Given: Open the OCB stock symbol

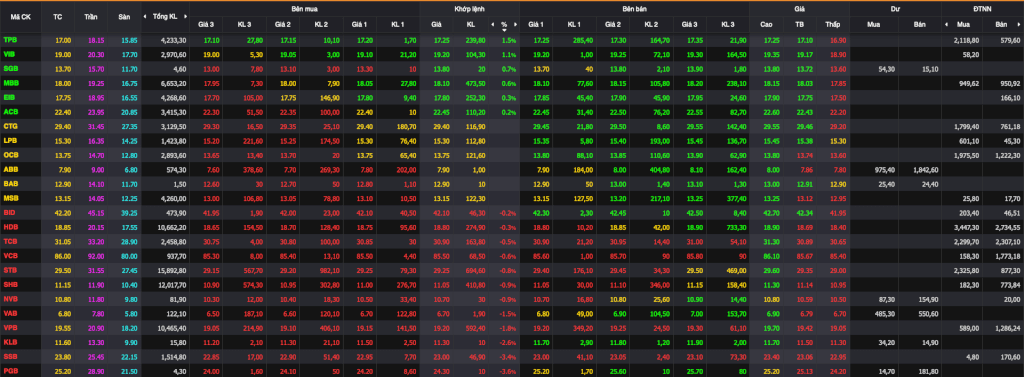Looking at the screenshot, I should click(x=10, y=155).
